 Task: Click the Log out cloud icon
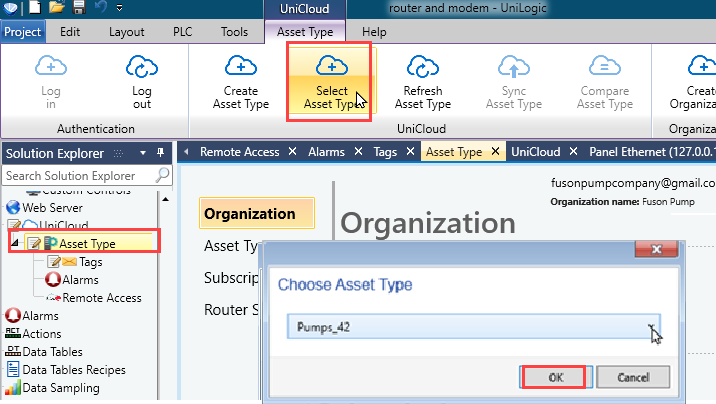pyautogui.click(x=142, y=68)
